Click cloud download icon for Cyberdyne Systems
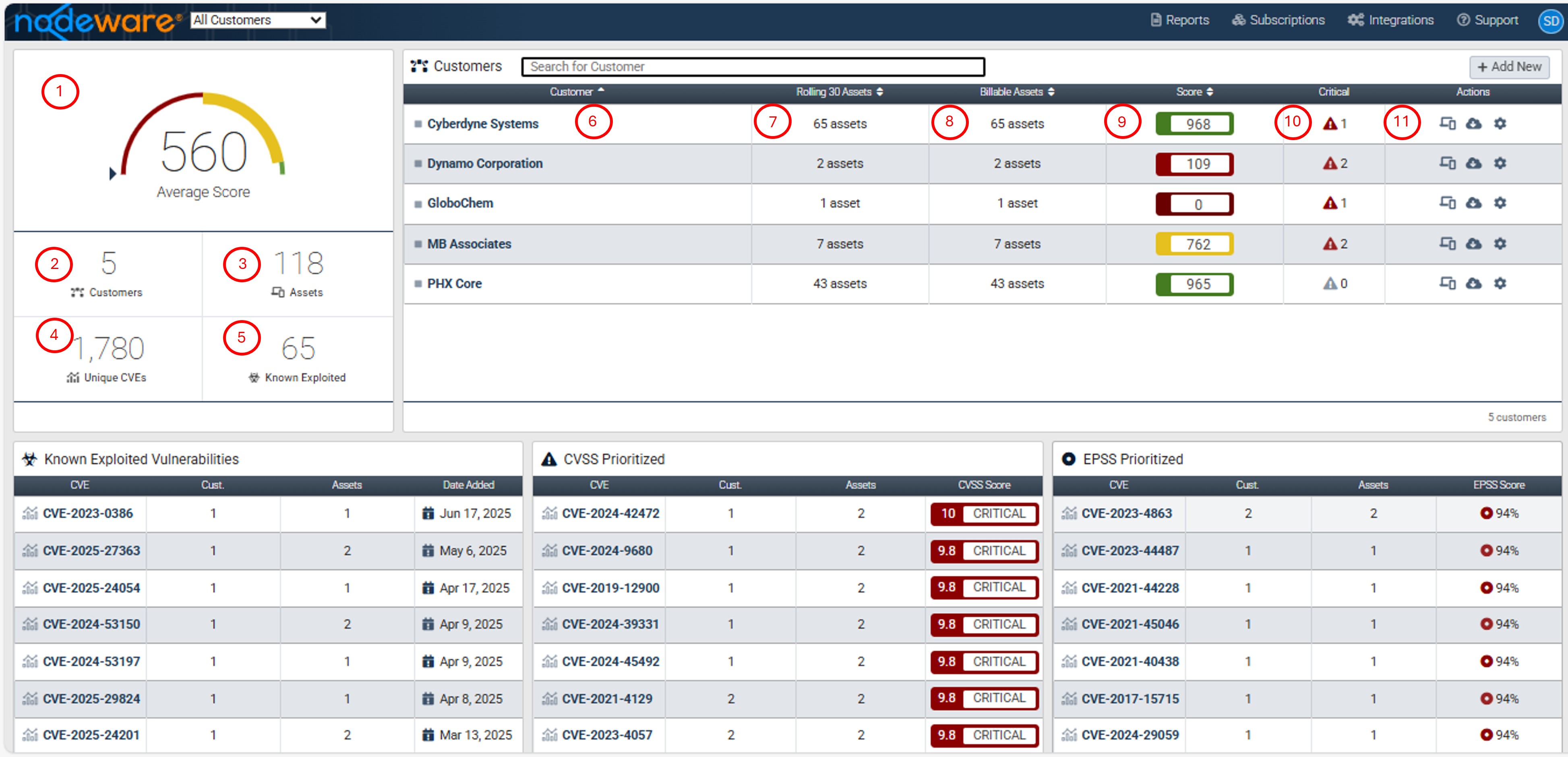 (x=1473, y=124)
